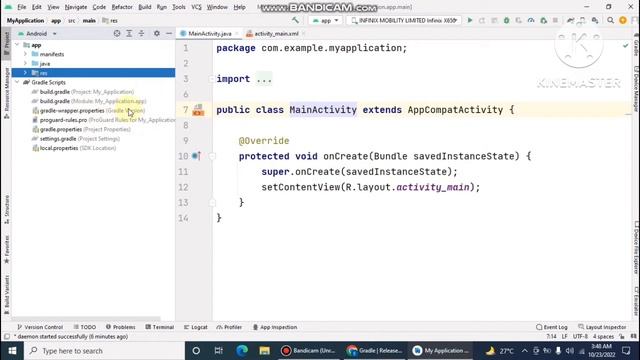Open the File menu
Viewport: 640px width, 360px height.
tap(22, 7)
